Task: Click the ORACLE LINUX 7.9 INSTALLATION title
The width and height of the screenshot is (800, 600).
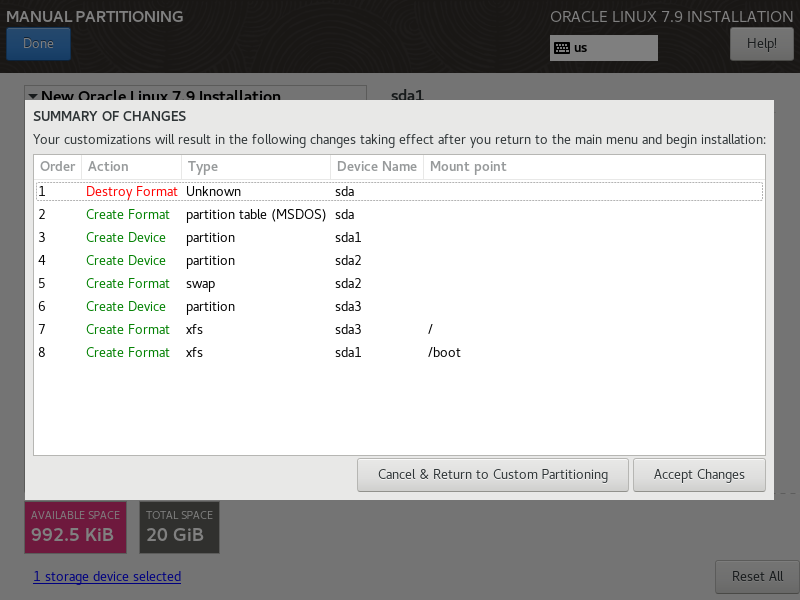Action: [x=671, y=16]
